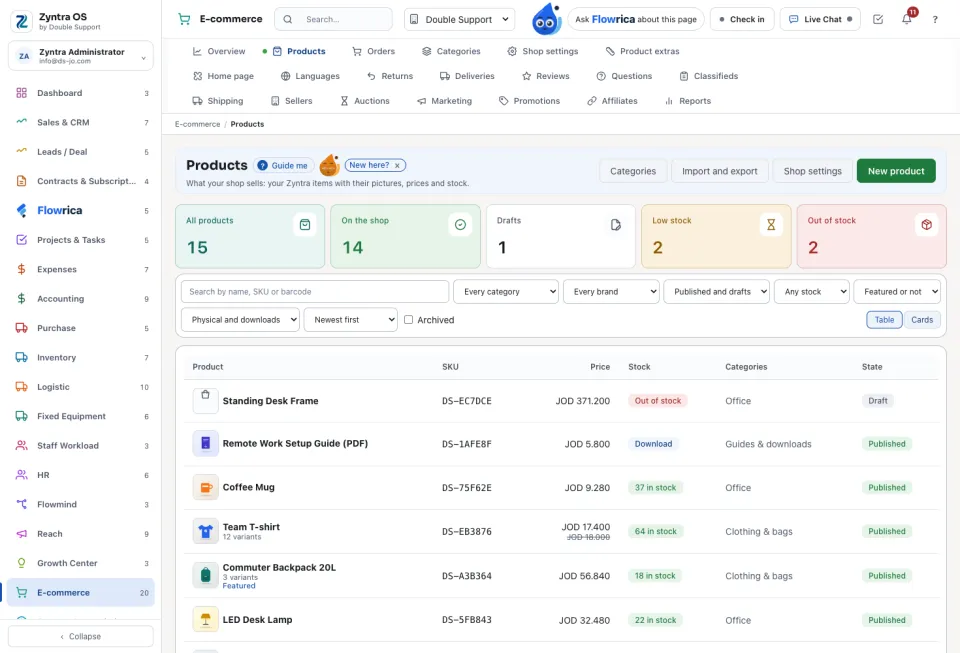Click the shopping bag icon on All products card
Image resolution: width=960 pixels, height=653 pixels.
click(x=305, y=225)
